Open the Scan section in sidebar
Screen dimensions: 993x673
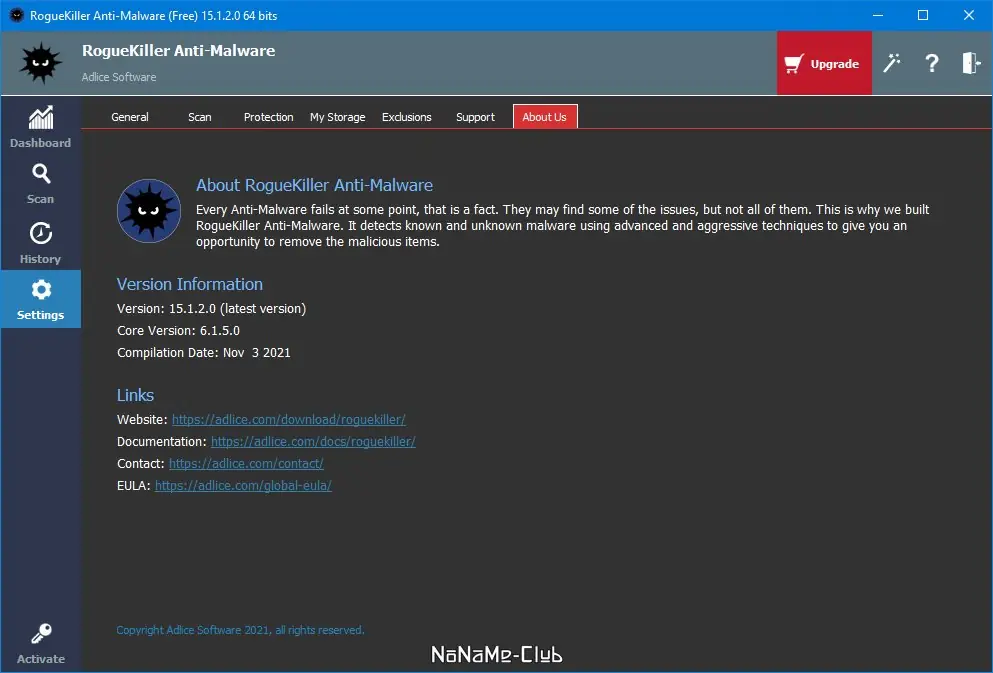pos(41,184)
